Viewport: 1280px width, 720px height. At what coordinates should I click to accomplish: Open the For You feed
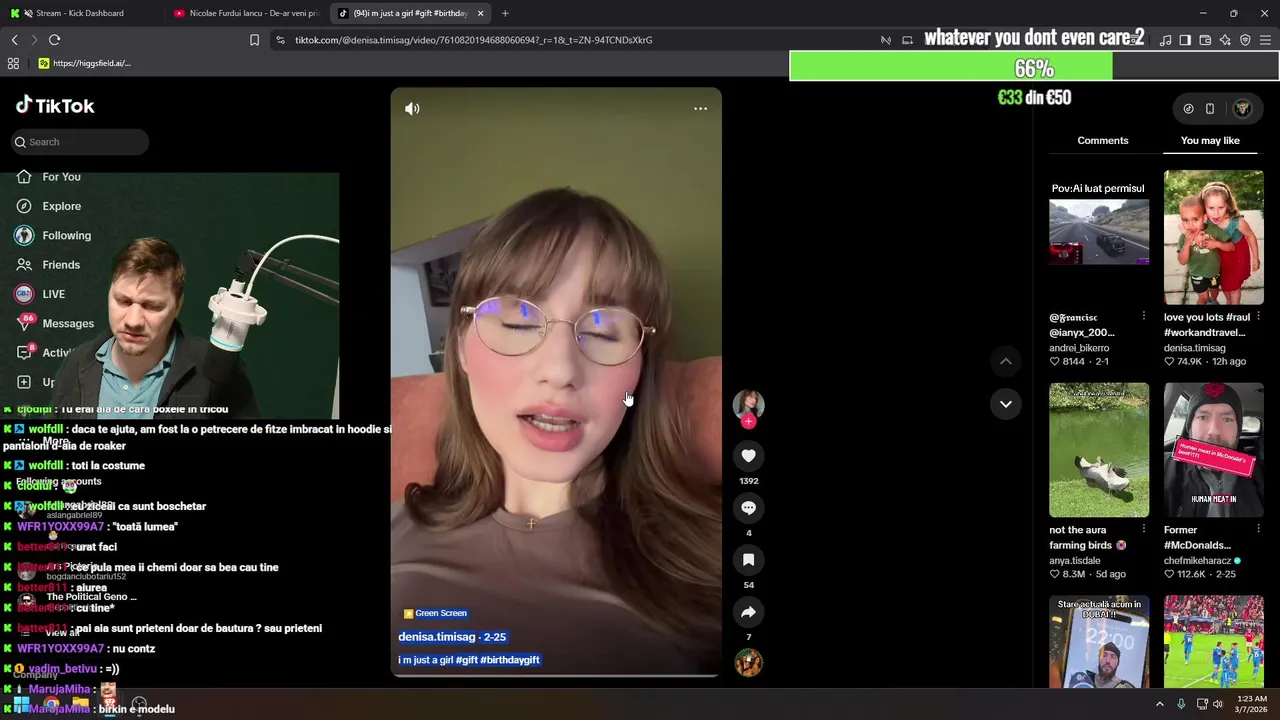pyautogui.click(x=48, y=177)
